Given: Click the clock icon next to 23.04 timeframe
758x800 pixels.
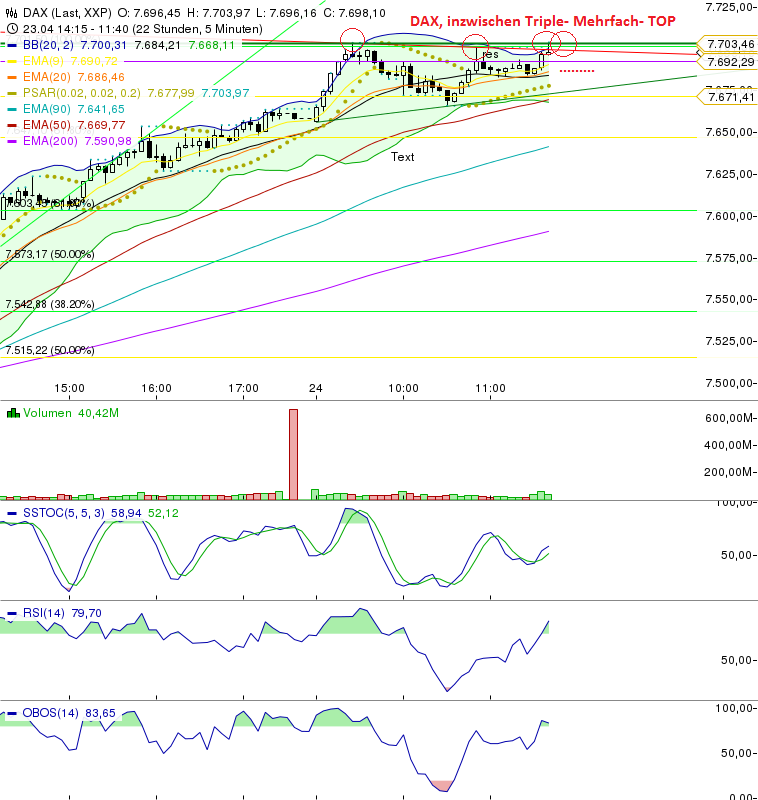Looking at the screenshot, I should point(12,29).
